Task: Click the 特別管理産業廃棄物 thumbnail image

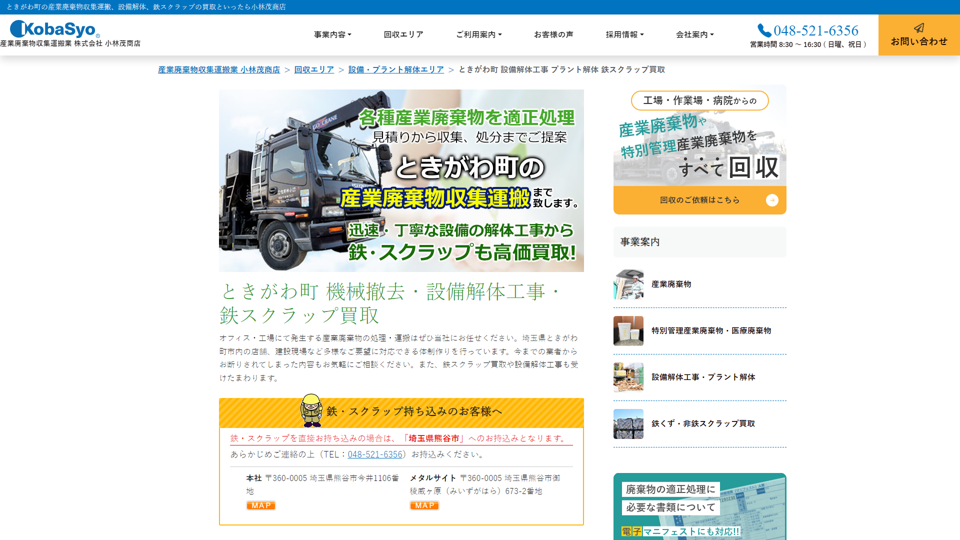Action: [628, 331]
